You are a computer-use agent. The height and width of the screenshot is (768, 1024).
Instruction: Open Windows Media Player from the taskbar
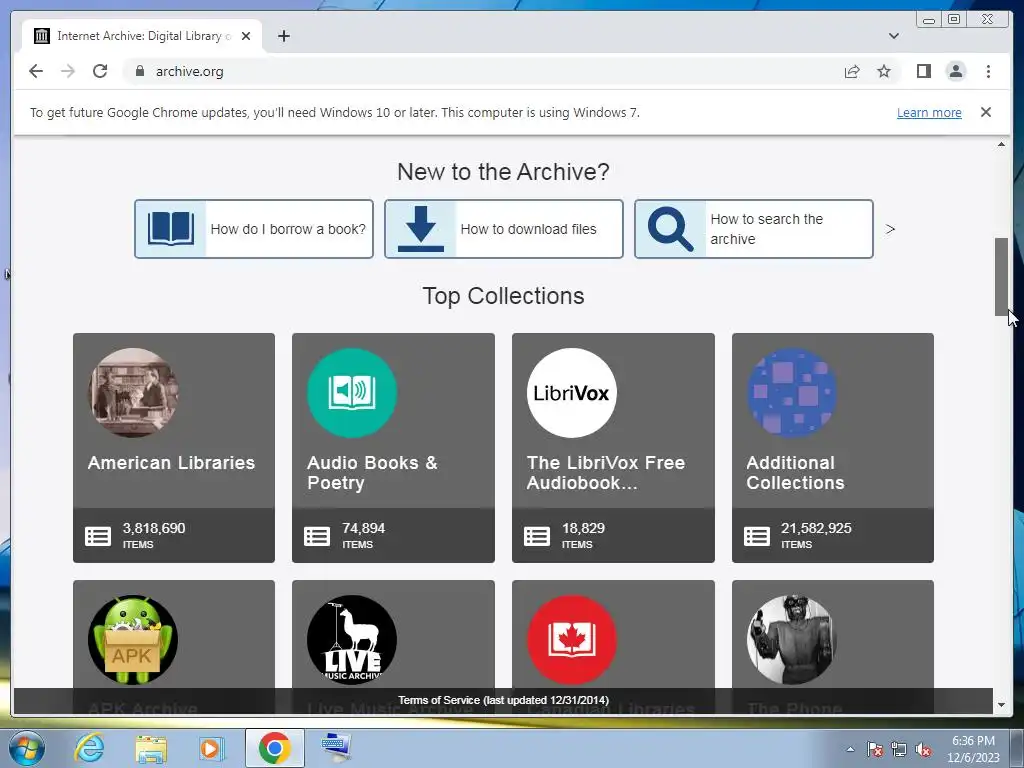(211, 748)
